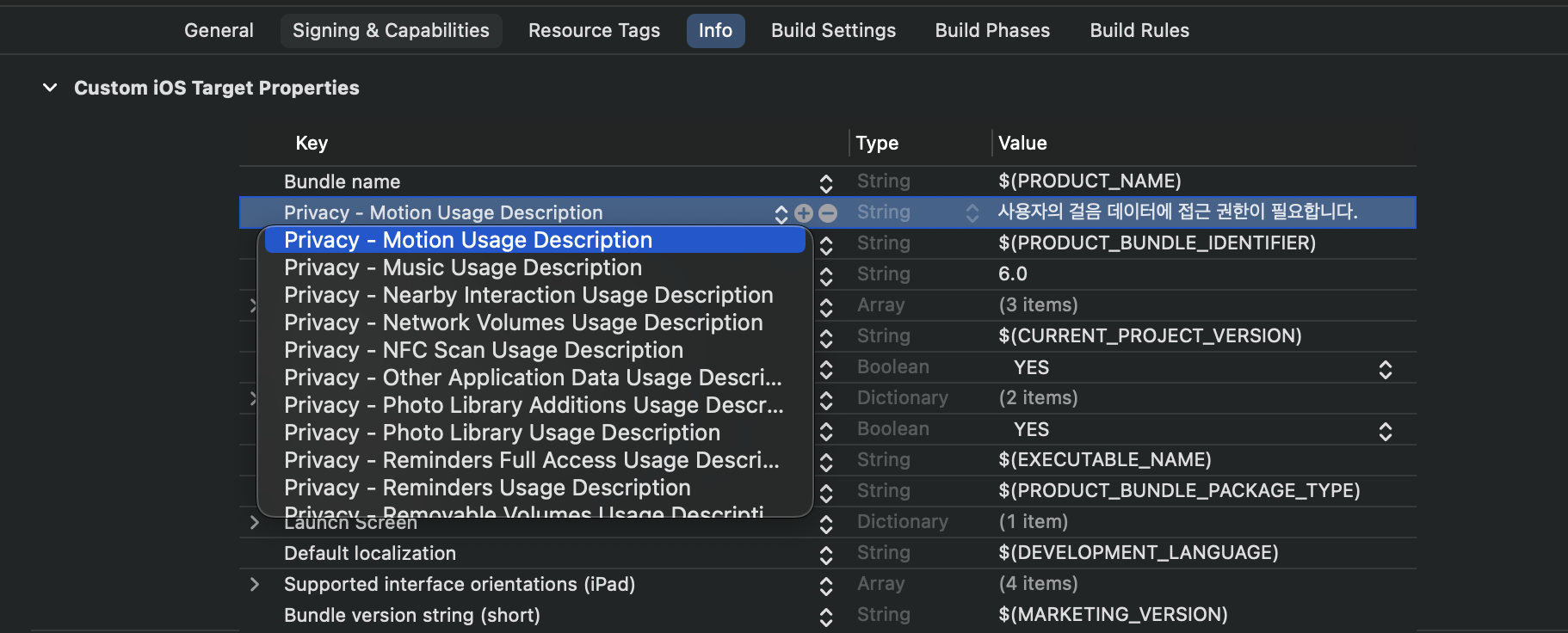The width and height of the screenshot is (1568, 633).
Task: Click the Bundle version string (short) stepper
Action: coord(826,617)
